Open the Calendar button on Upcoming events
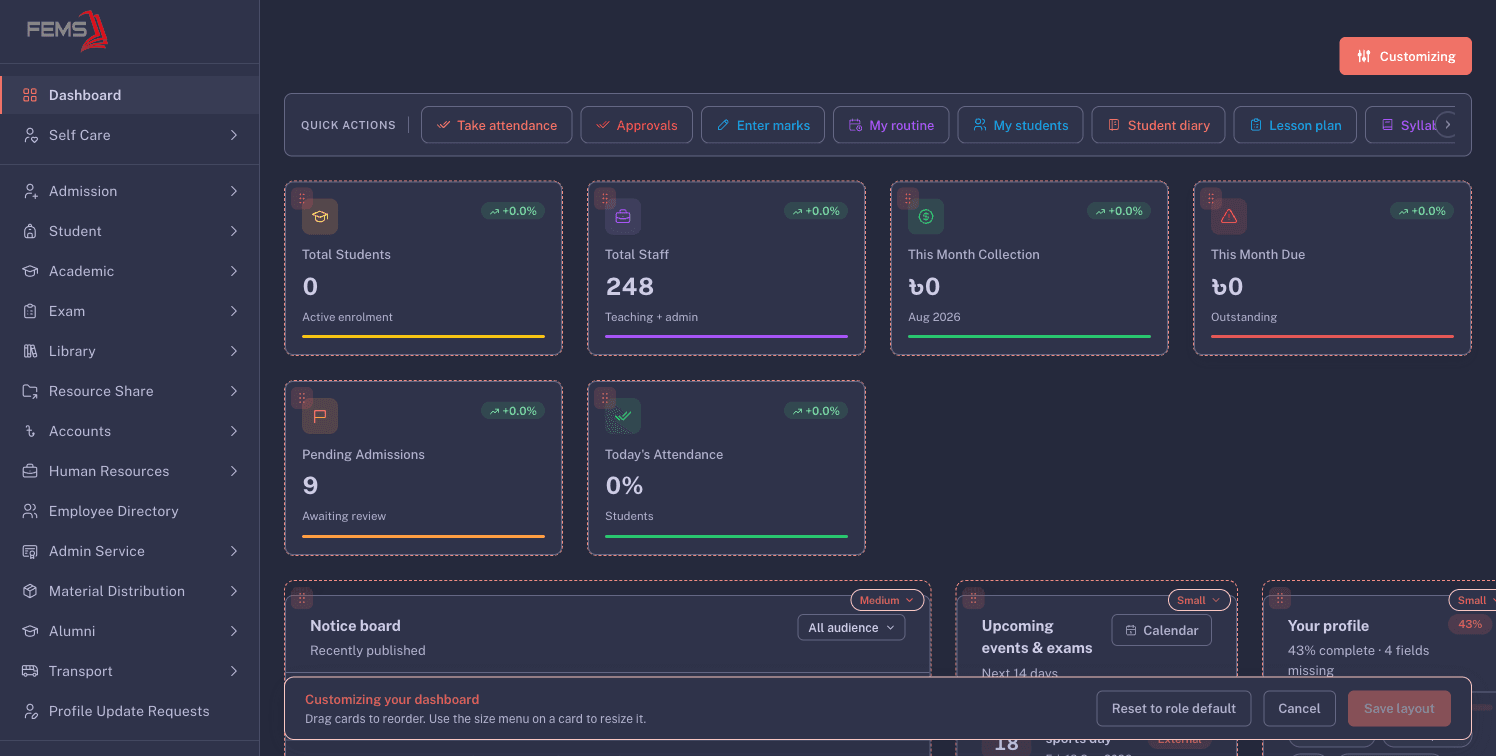The height and width of the screenshot is (756, 1496). point(1161,630)
